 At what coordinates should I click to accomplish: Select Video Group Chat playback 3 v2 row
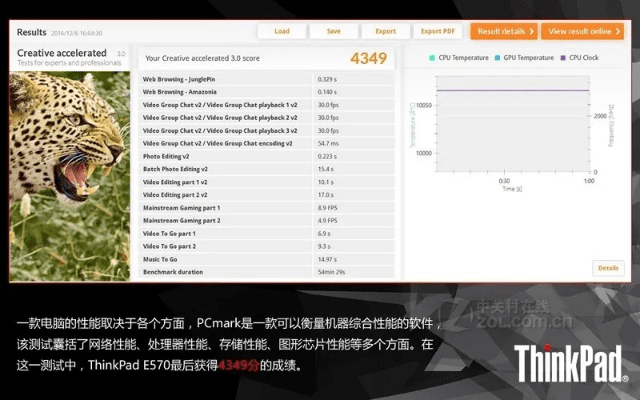point(266,131)
